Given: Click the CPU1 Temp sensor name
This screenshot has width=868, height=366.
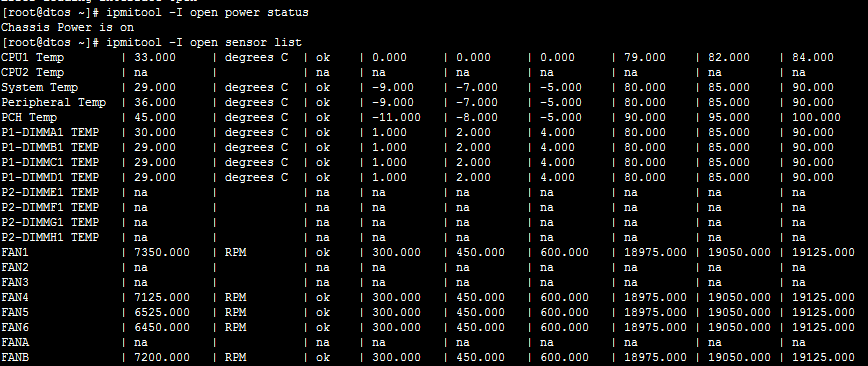Looking at the screenshot, I should click(33, 57).
